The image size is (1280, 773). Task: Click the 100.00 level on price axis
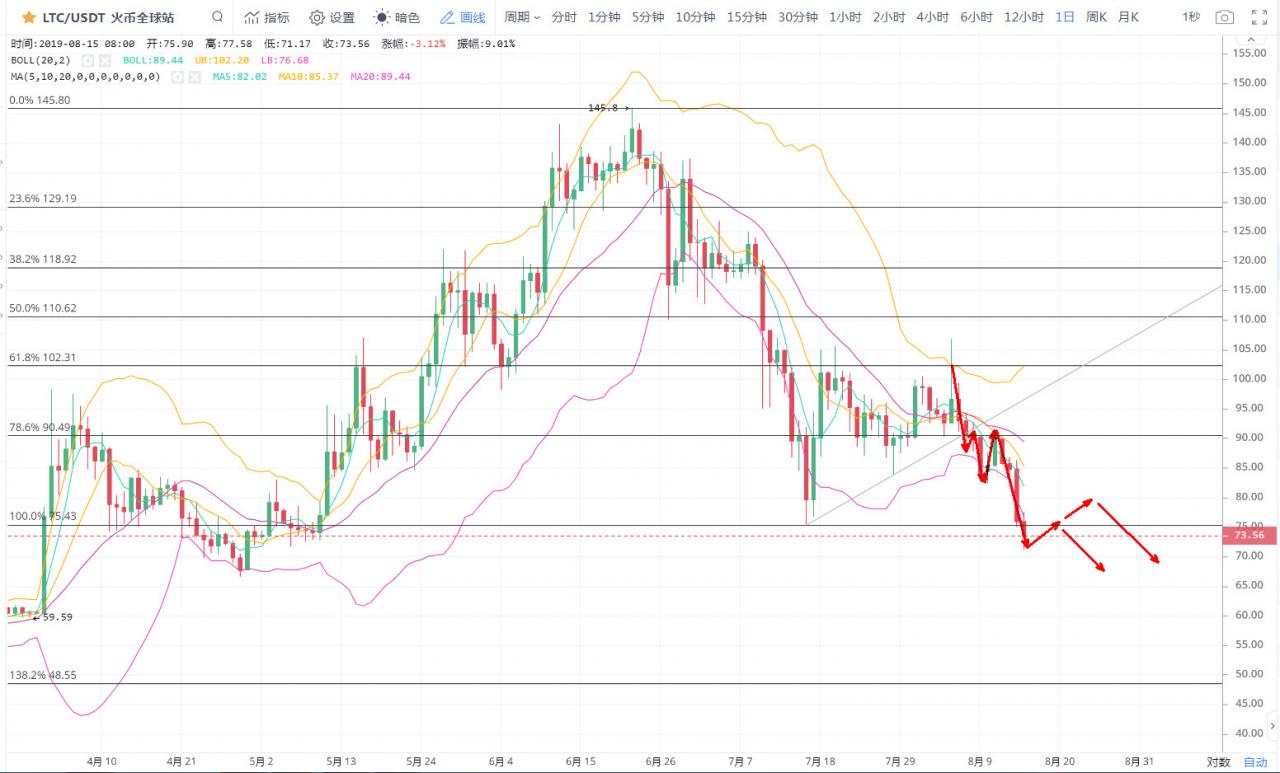click(1250, 378)
